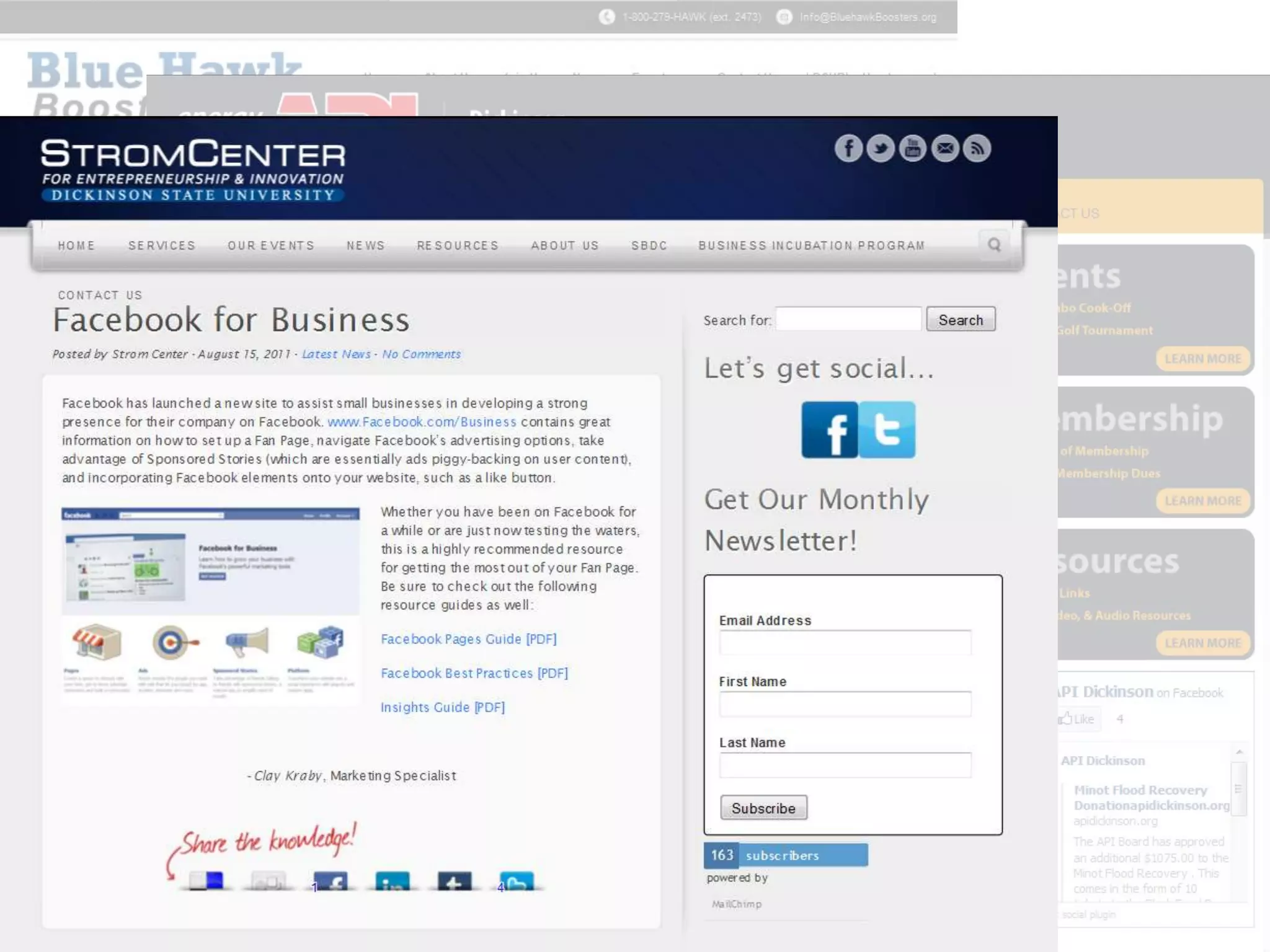
Task: Go to the Resources menu
Action: pyautogui.click(x=458, y=245)
